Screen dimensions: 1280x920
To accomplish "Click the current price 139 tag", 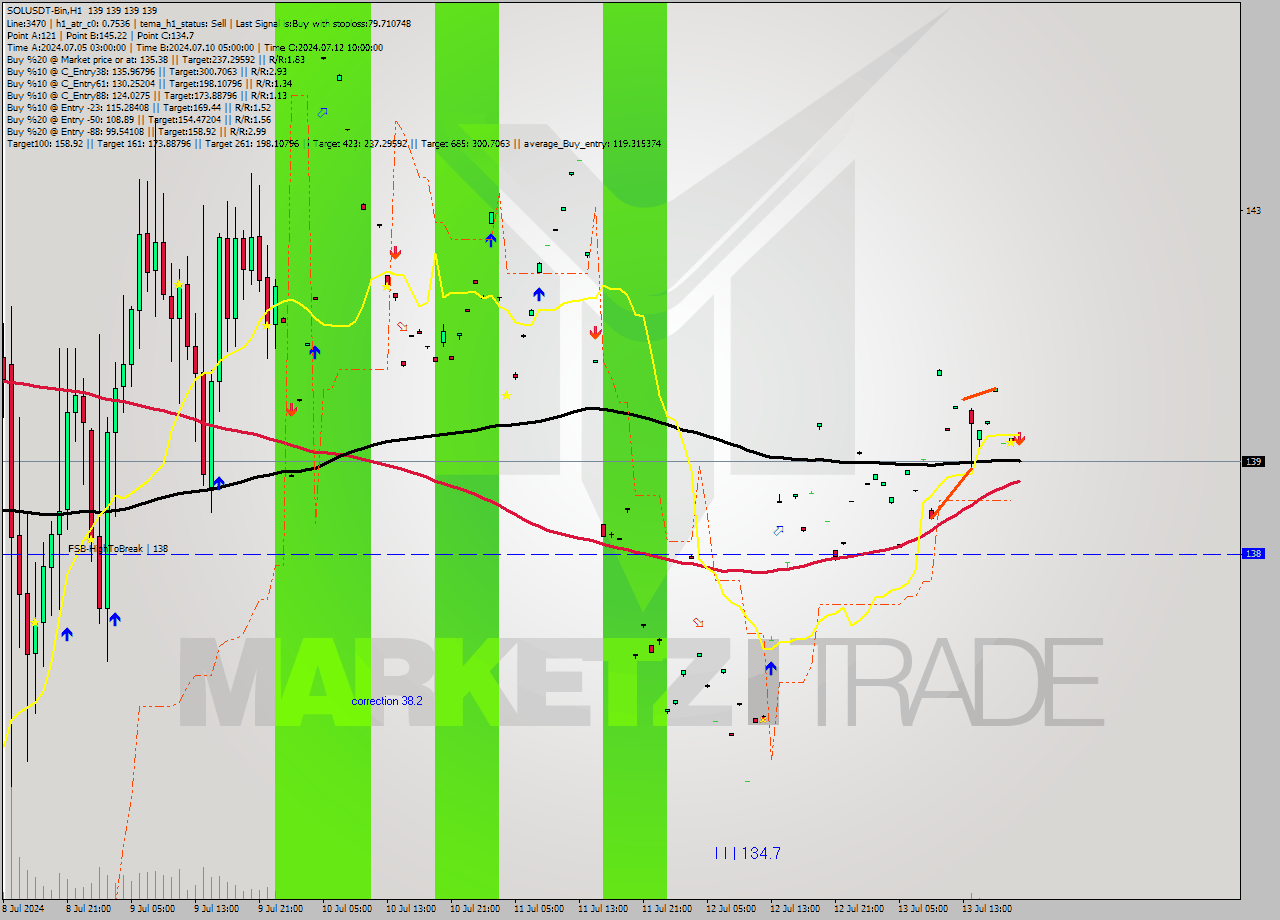I will (x=1253, y=461).
